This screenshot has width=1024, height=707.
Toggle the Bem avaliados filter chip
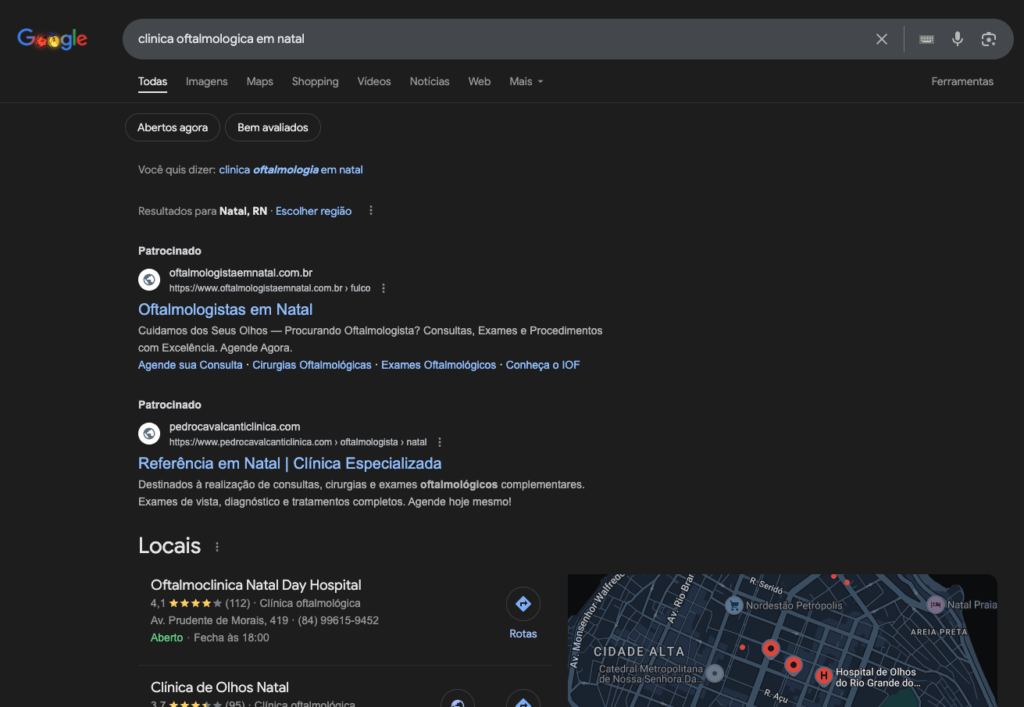pos(272,127)
